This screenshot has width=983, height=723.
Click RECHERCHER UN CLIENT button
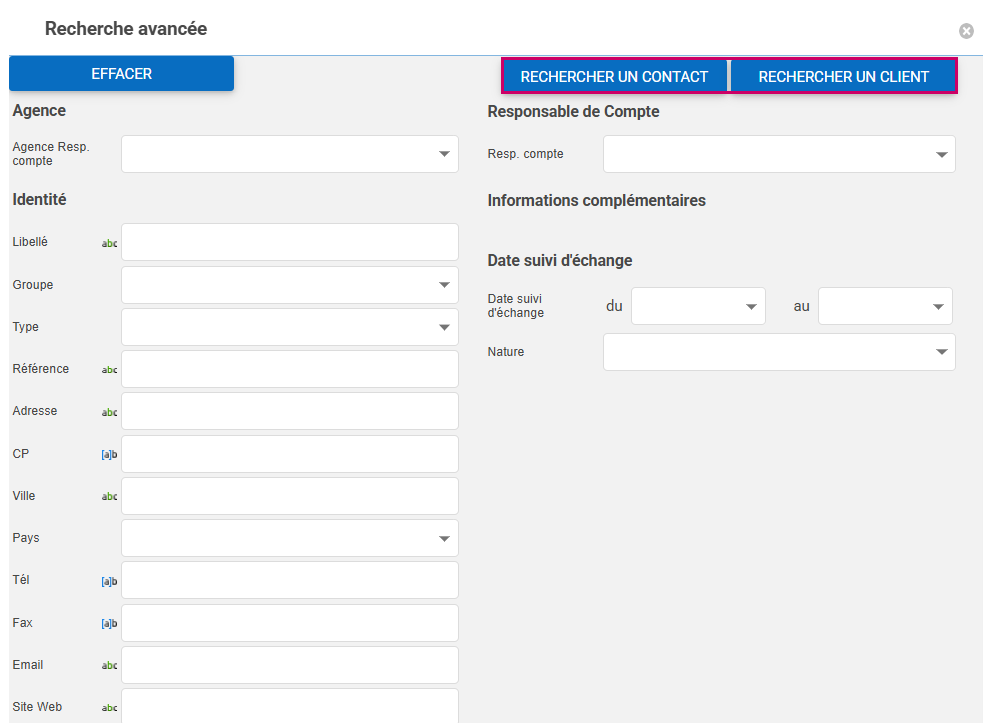[843, 77]
